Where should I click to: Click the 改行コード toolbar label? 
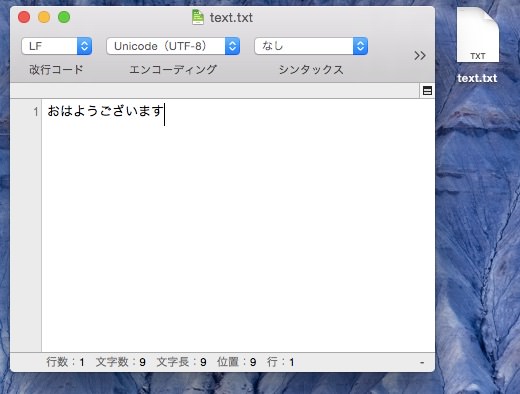[56, 70]
